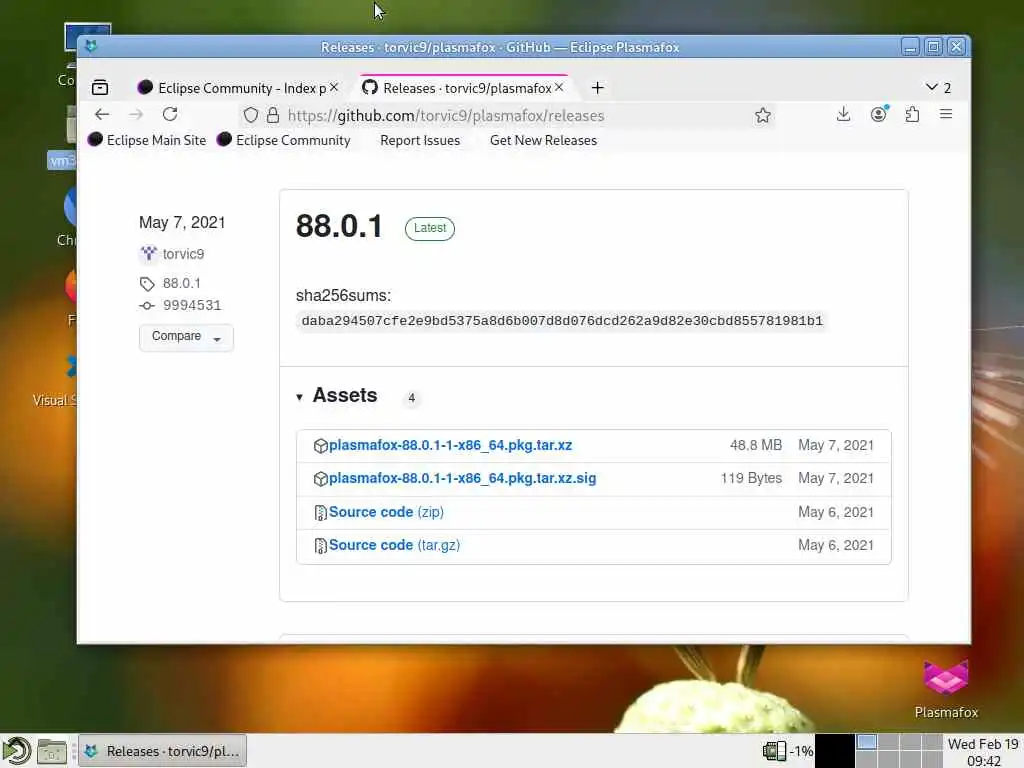Expand the Compare dropdown
This screenshot has height=768, width=1024.
[186, 337]
